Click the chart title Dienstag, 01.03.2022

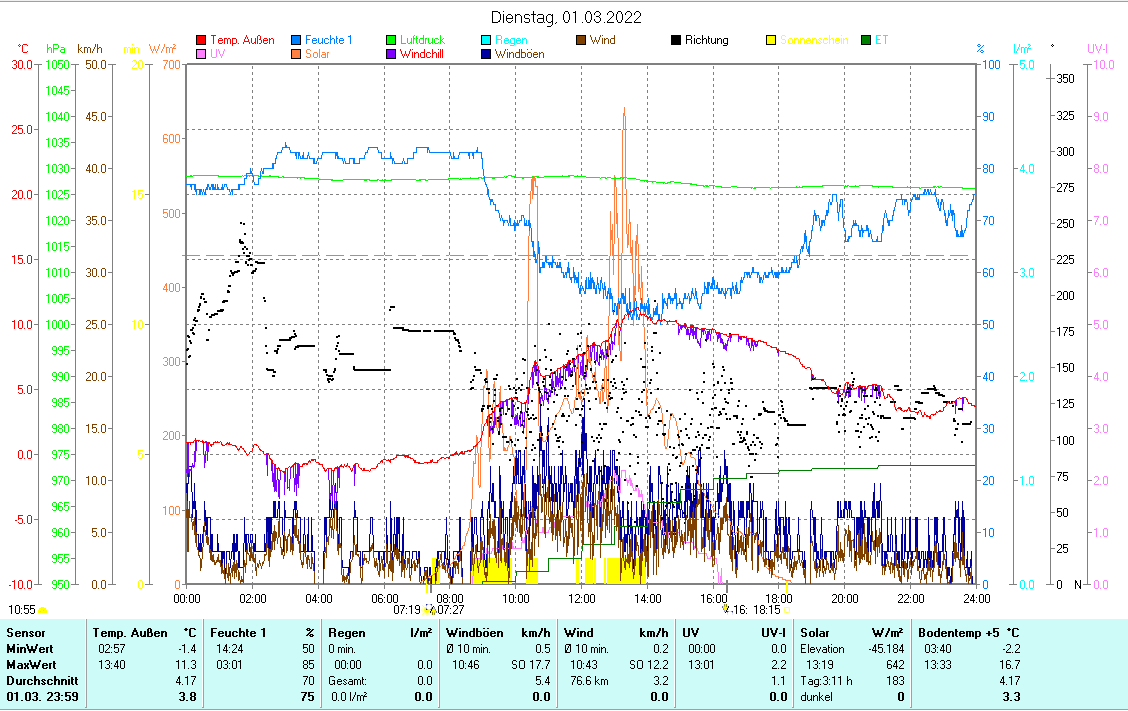click(x=566, y=17)
